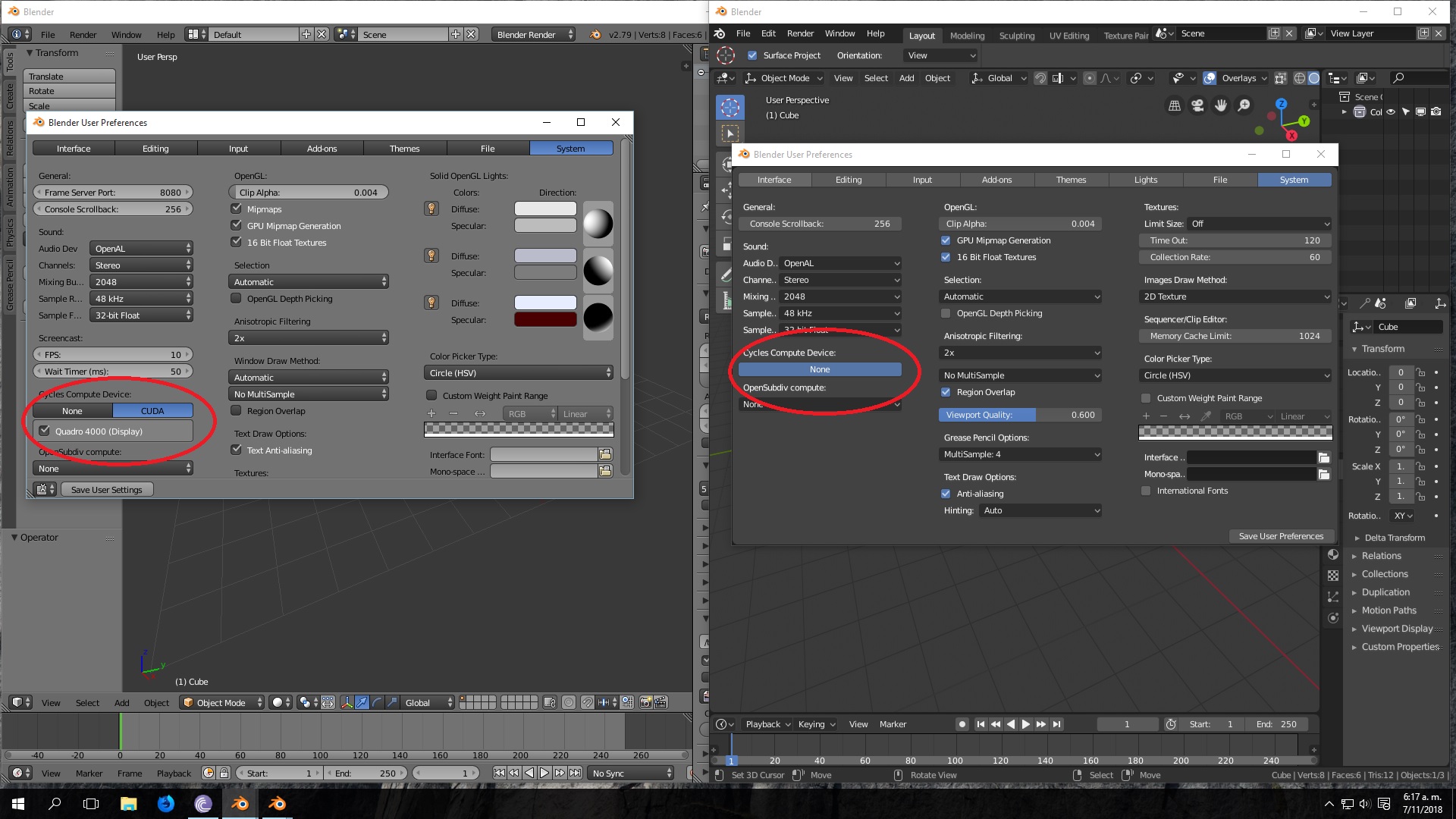
Task: Open the Modeling workspace tab
Action: pos(967,36)
